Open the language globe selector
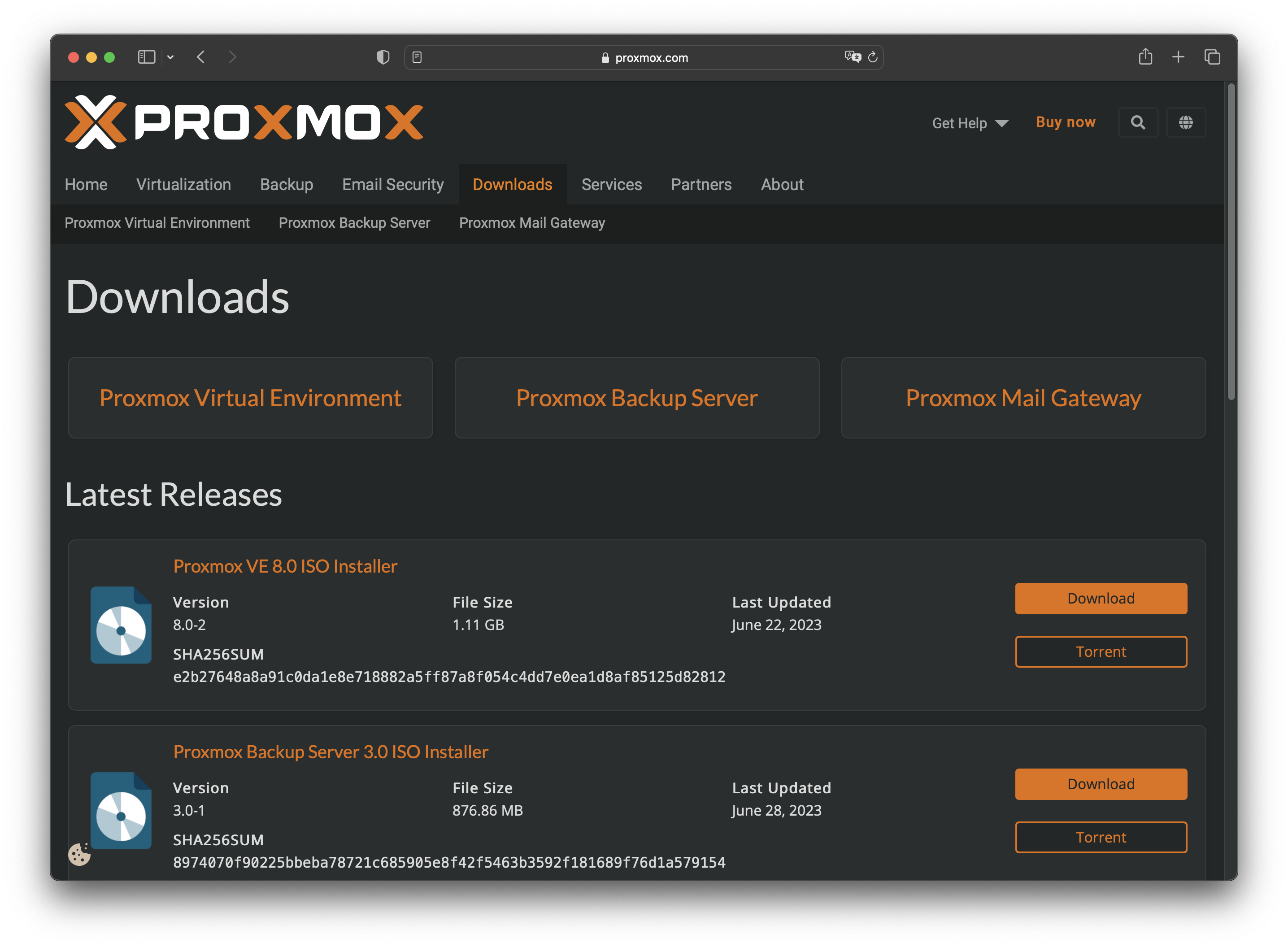This screenshot has height=947, width=1288. pos(1185,122)
